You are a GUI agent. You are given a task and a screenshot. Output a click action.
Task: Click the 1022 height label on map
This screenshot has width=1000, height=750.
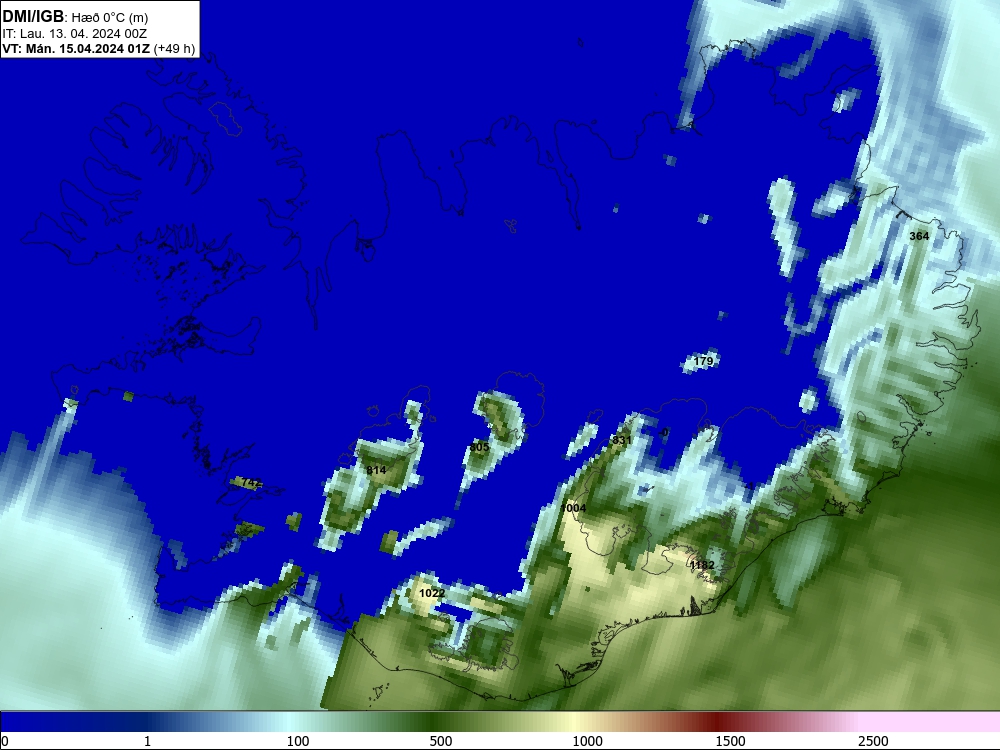(x=432, y=593)
